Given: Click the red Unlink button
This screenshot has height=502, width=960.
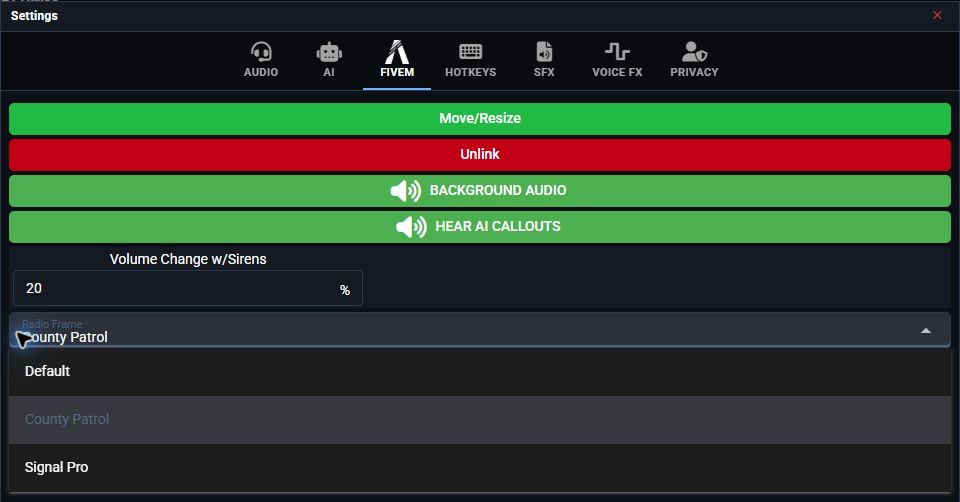Looking at the screenshot, I should coord(479,154).
